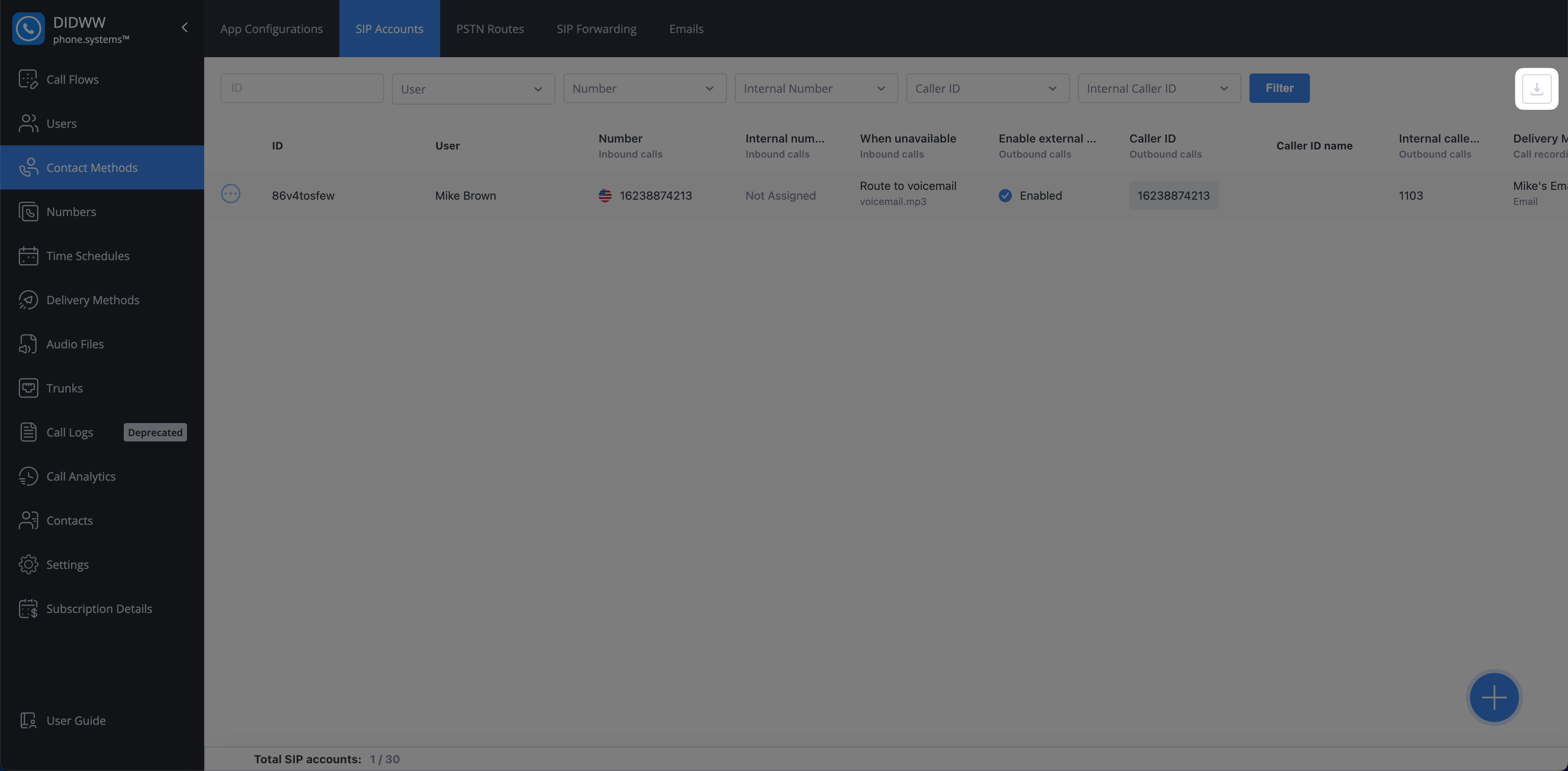
Task: Click the round plus button to add SIP account
Action: pos(1494,697)
